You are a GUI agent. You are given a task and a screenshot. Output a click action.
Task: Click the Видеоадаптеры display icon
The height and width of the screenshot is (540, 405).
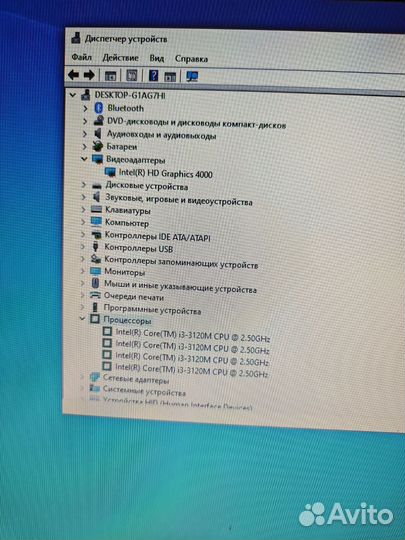coord(97,159)
